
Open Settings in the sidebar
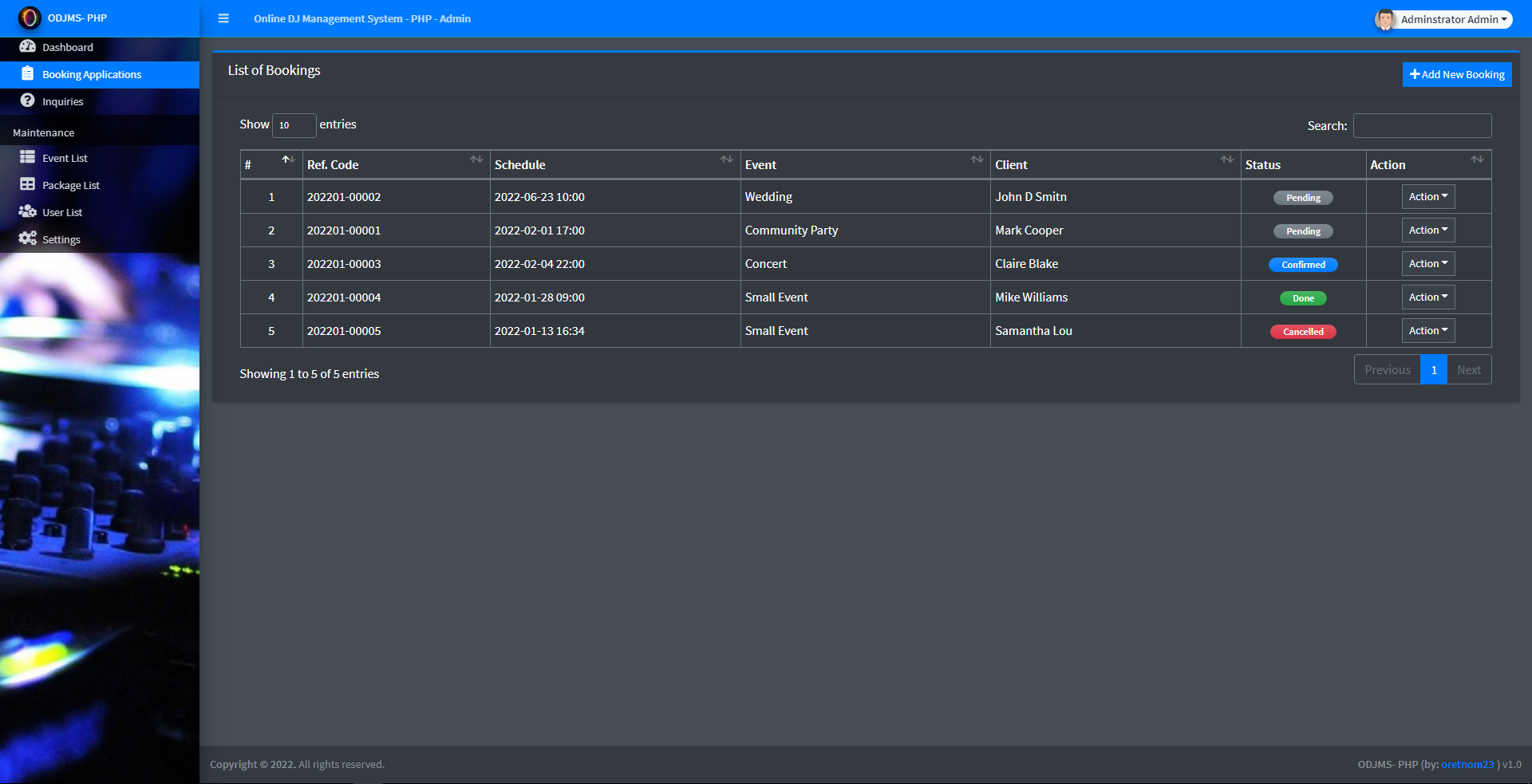(100, 239)
